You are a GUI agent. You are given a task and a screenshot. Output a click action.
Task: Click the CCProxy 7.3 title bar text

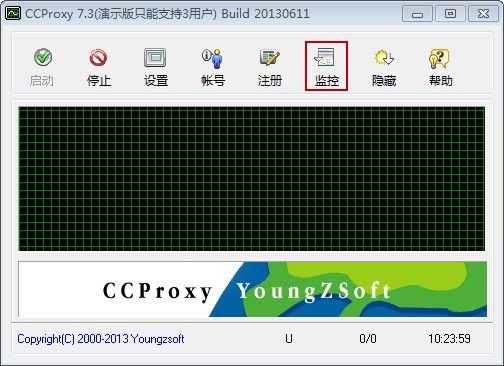(167, 14)
